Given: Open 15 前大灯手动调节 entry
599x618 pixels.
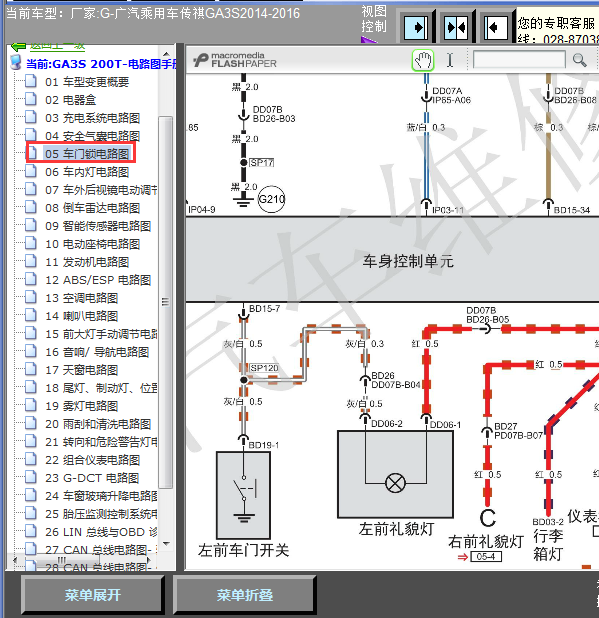Looking at the screenshot, I should (101, 334).
